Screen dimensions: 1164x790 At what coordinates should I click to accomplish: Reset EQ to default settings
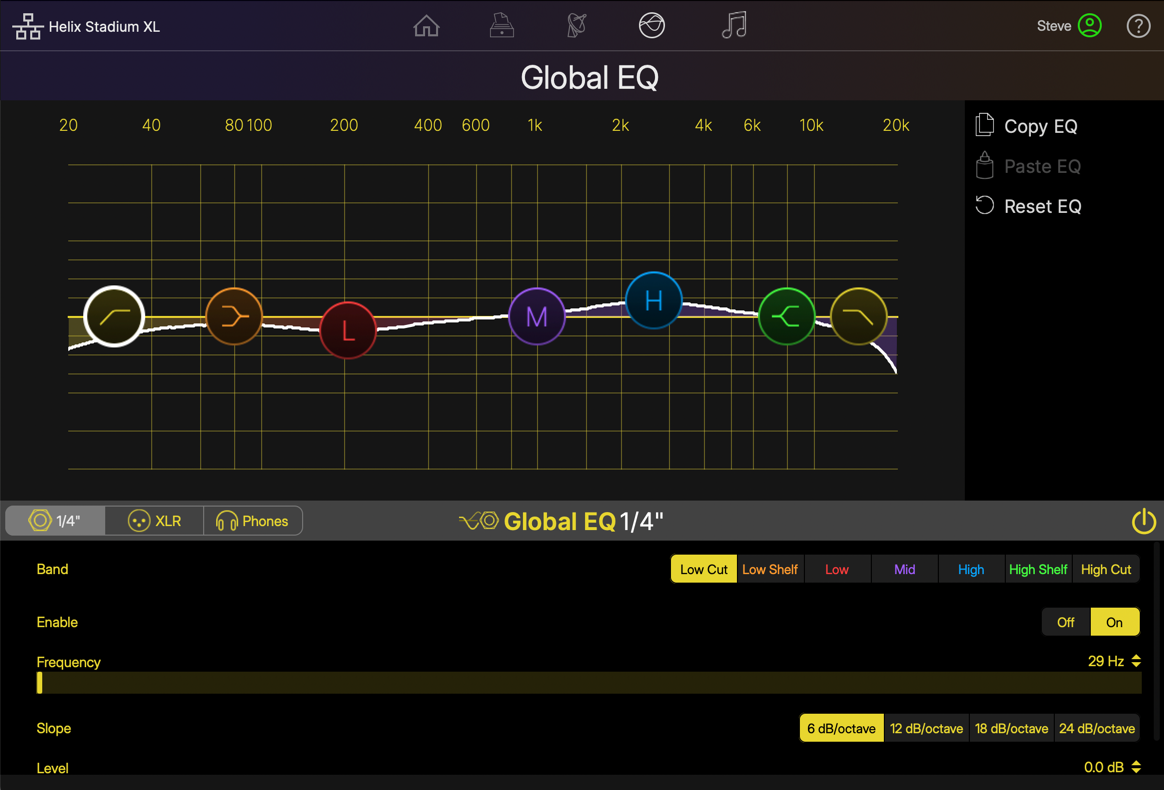(1028, 206)
